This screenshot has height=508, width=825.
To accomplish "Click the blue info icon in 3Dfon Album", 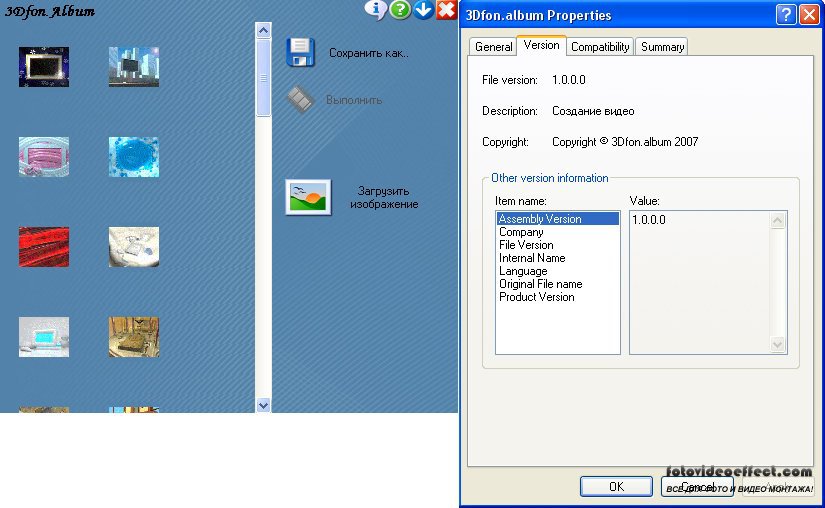I will [376, 9].
